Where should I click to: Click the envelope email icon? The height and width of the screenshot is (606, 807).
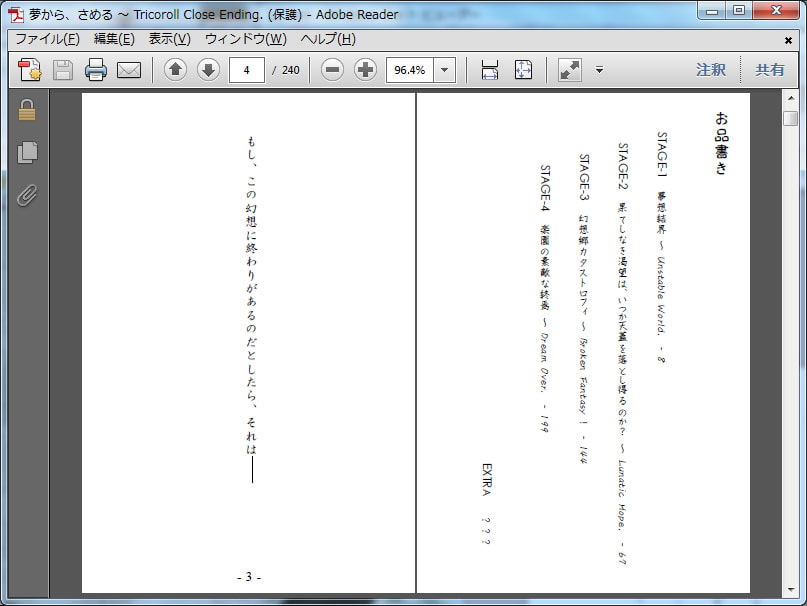pyautogui.click(x=128, y=70)
